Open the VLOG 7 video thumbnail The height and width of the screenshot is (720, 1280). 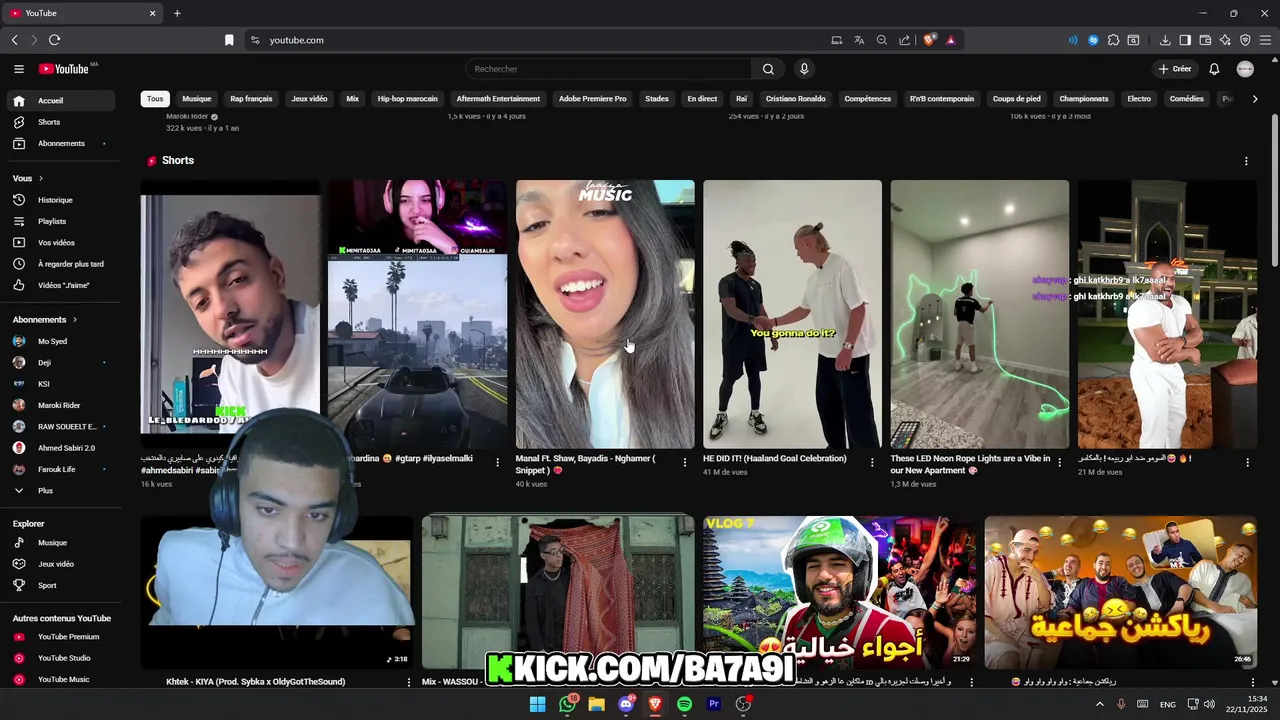839,592
